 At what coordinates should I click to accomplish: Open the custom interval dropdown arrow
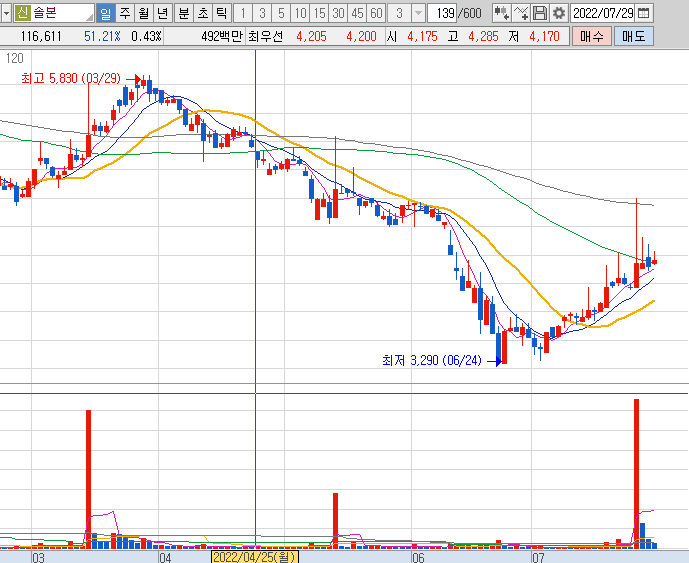pyautogui.click(x=419, y=13)
